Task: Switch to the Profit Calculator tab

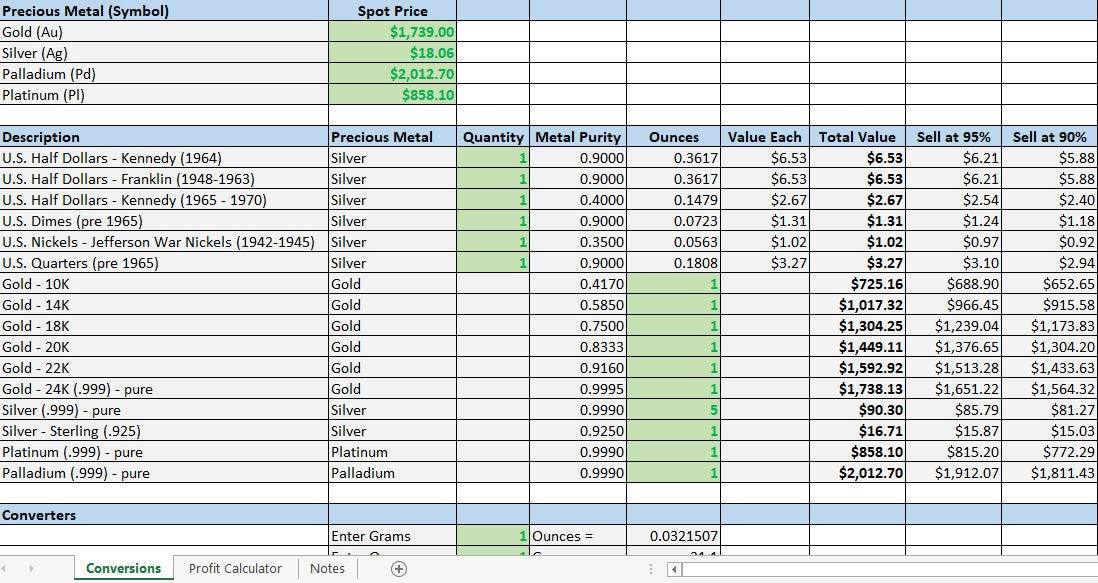Action: [x=236, y=568]
